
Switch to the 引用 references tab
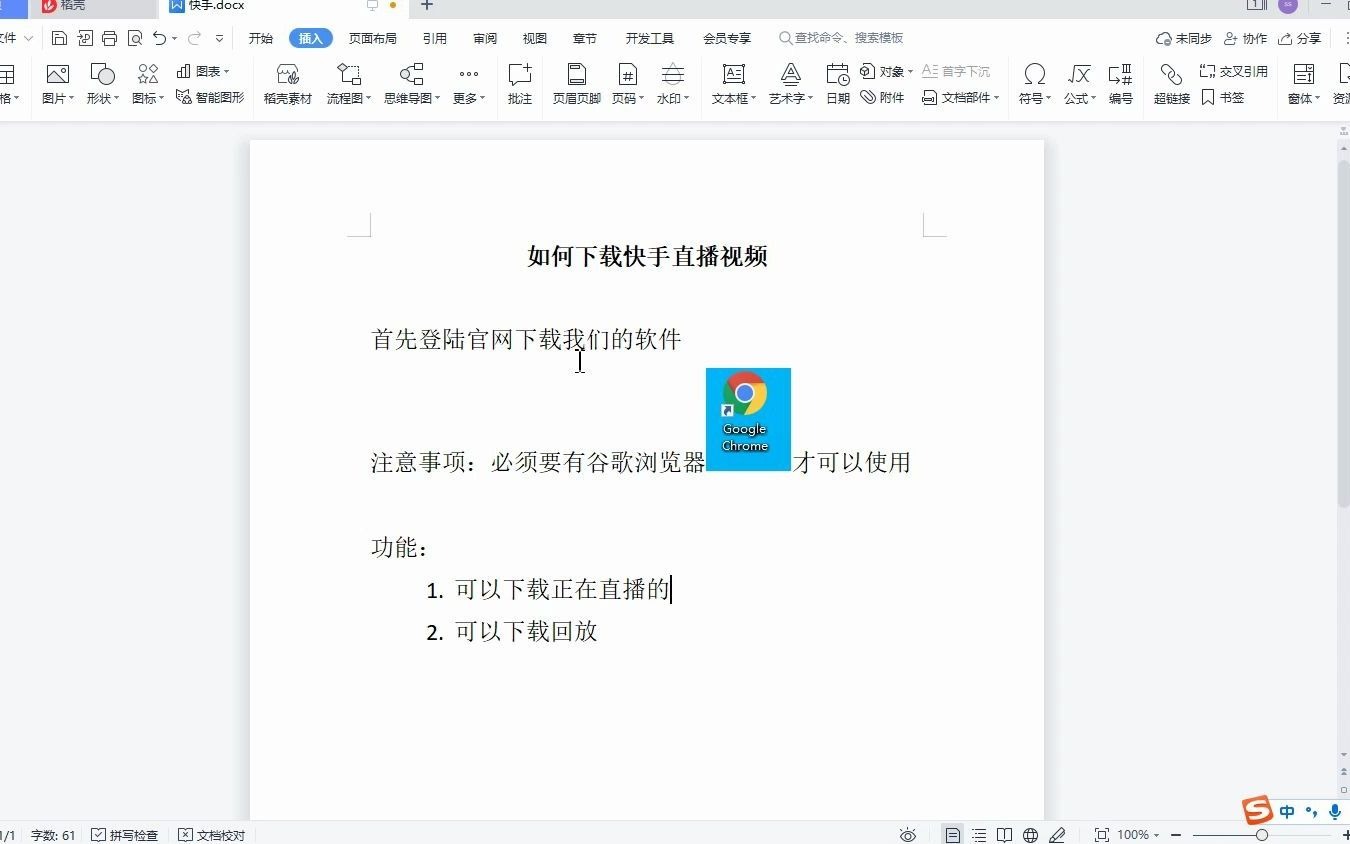tap(435, 38)
